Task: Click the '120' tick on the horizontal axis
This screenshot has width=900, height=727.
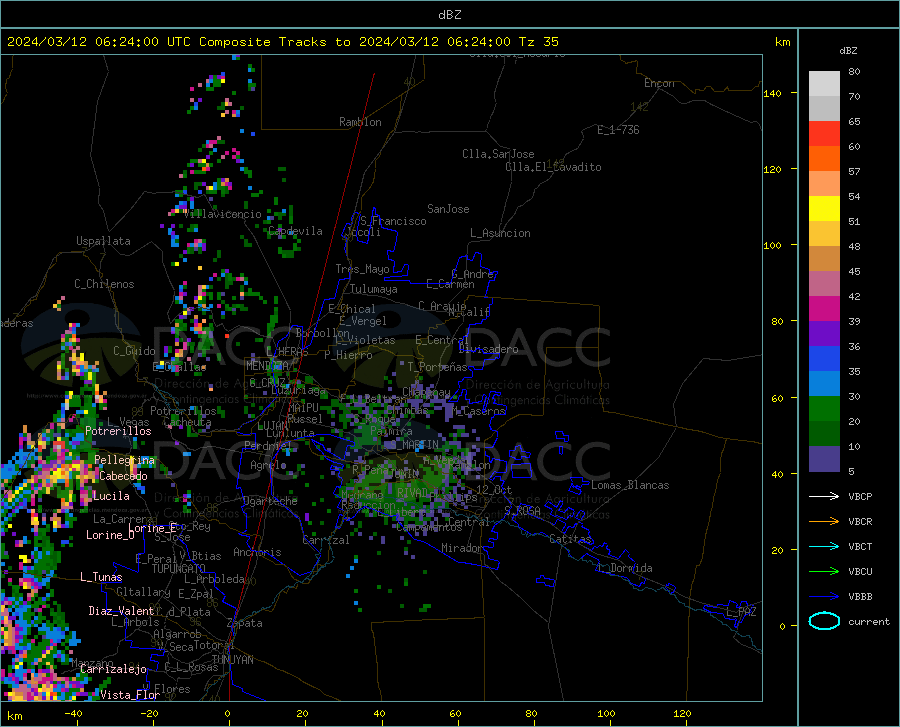Action: tap(682, 714)
